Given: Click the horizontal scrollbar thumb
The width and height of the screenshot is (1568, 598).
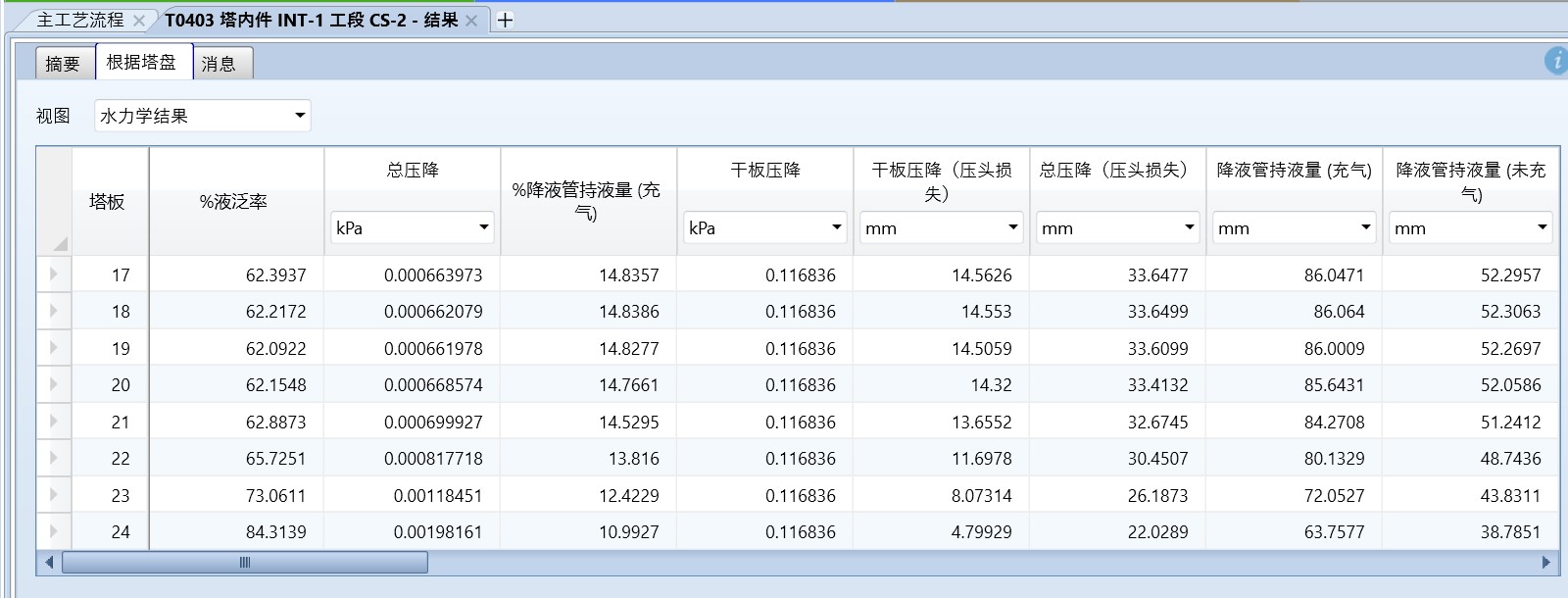Looking at the screenshot, I should 245,563.
